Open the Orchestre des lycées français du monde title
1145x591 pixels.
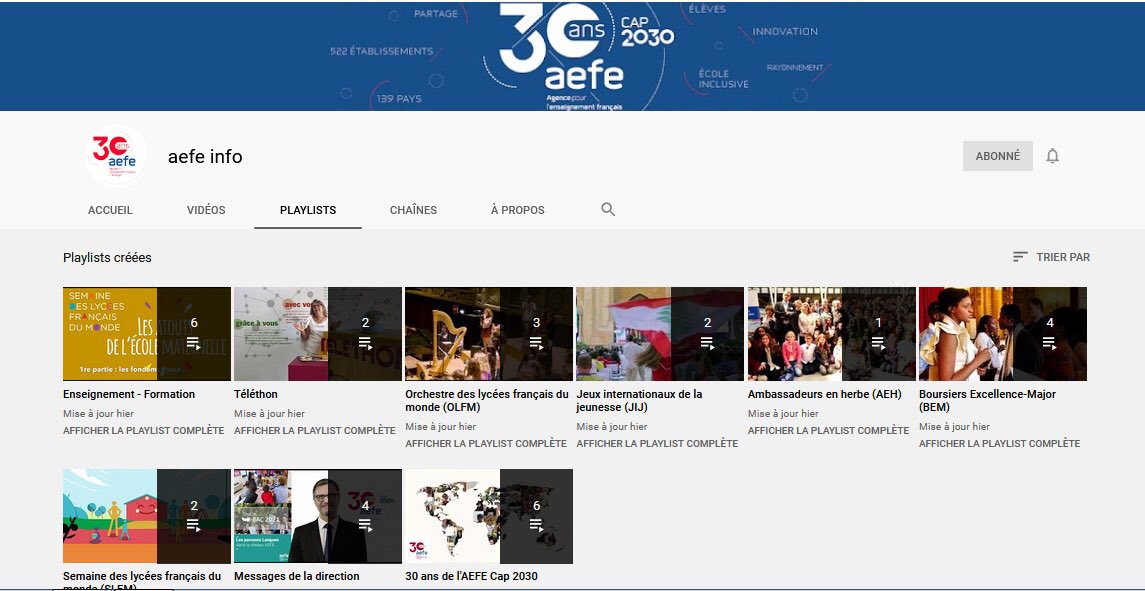click(486, 400)
